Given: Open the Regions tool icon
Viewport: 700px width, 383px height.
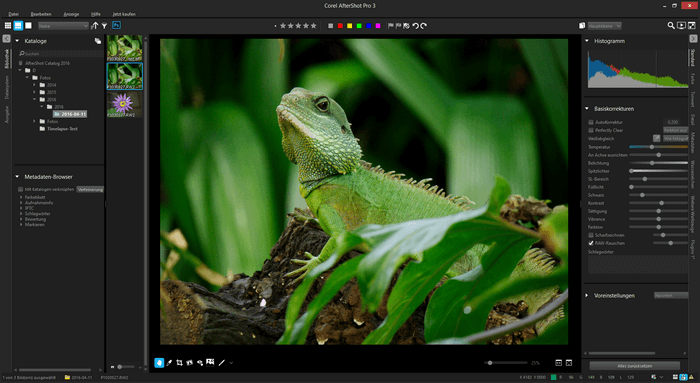Looking at the screenshot, I should coord(210,362).
